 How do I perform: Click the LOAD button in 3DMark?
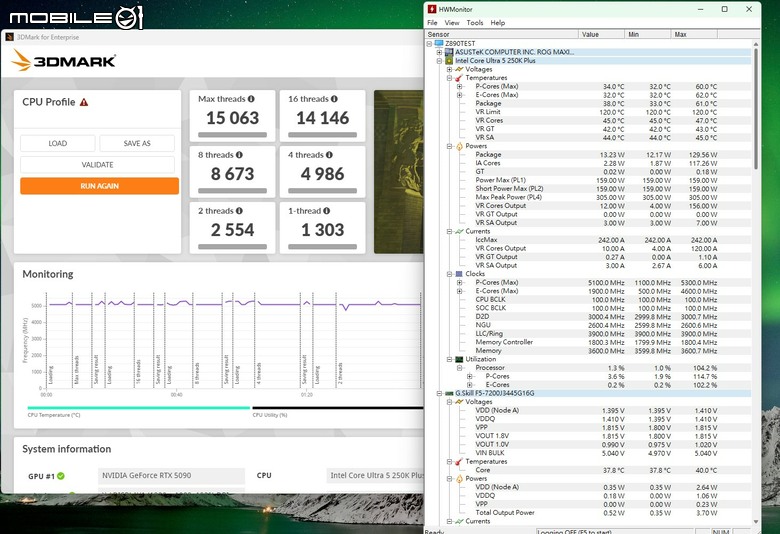[58, 143]
